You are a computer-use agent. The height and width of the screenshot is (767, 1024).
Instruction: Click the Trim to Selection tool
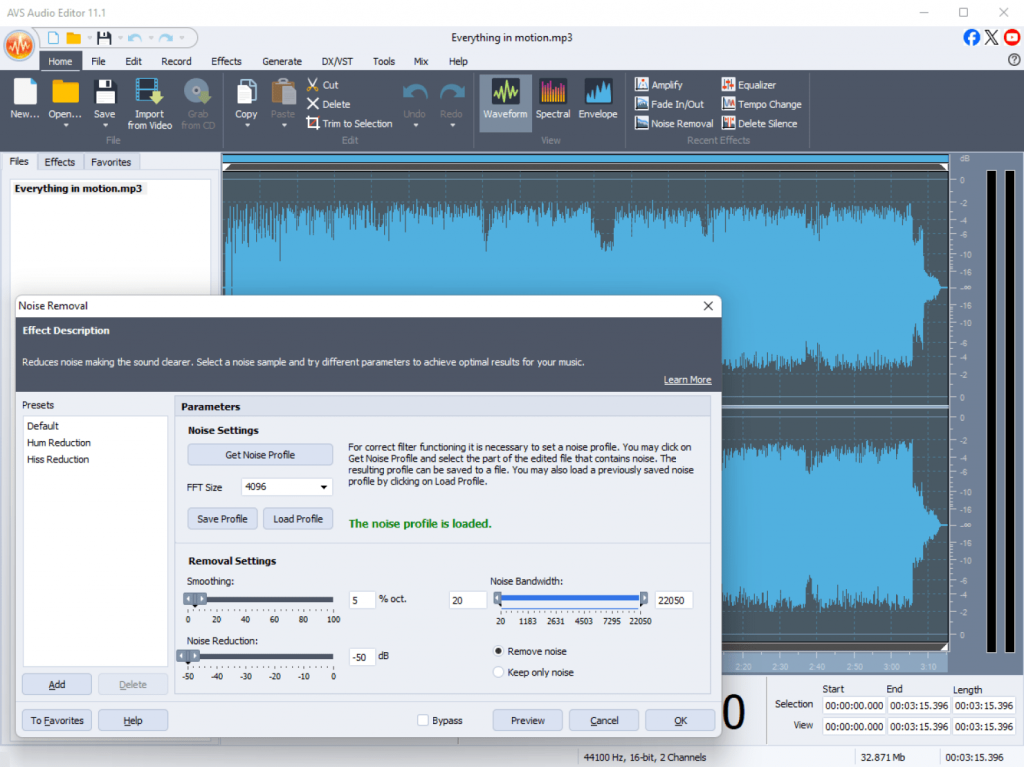(349, 124)
